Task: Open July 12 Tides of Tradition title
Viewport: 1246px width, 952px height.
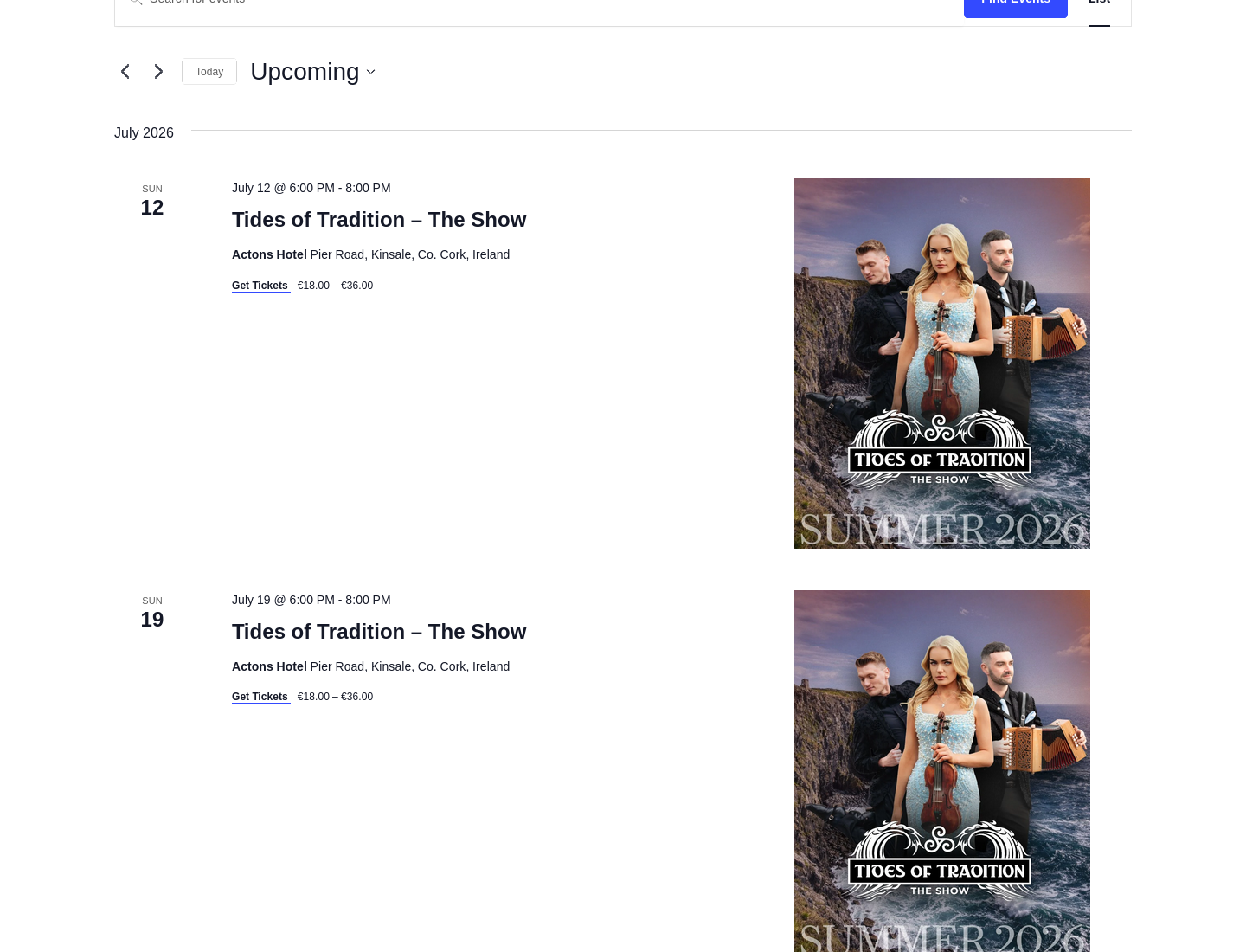Action: [379, 220]
